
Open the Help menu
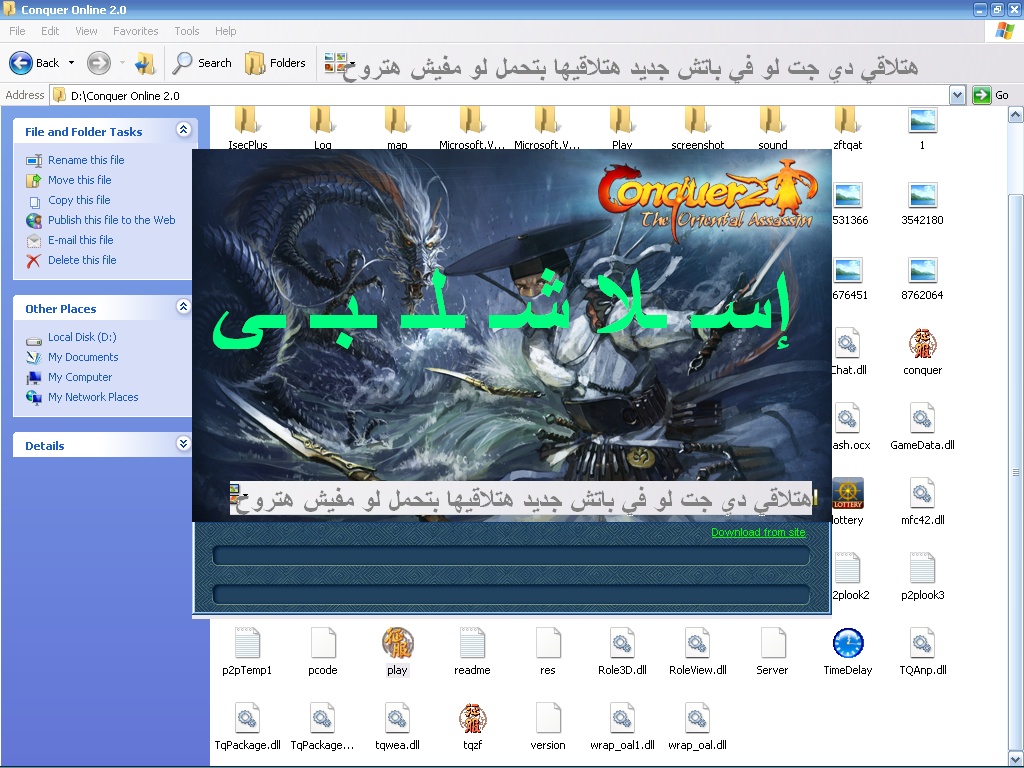pyautogui.click(x=225, y=31)
